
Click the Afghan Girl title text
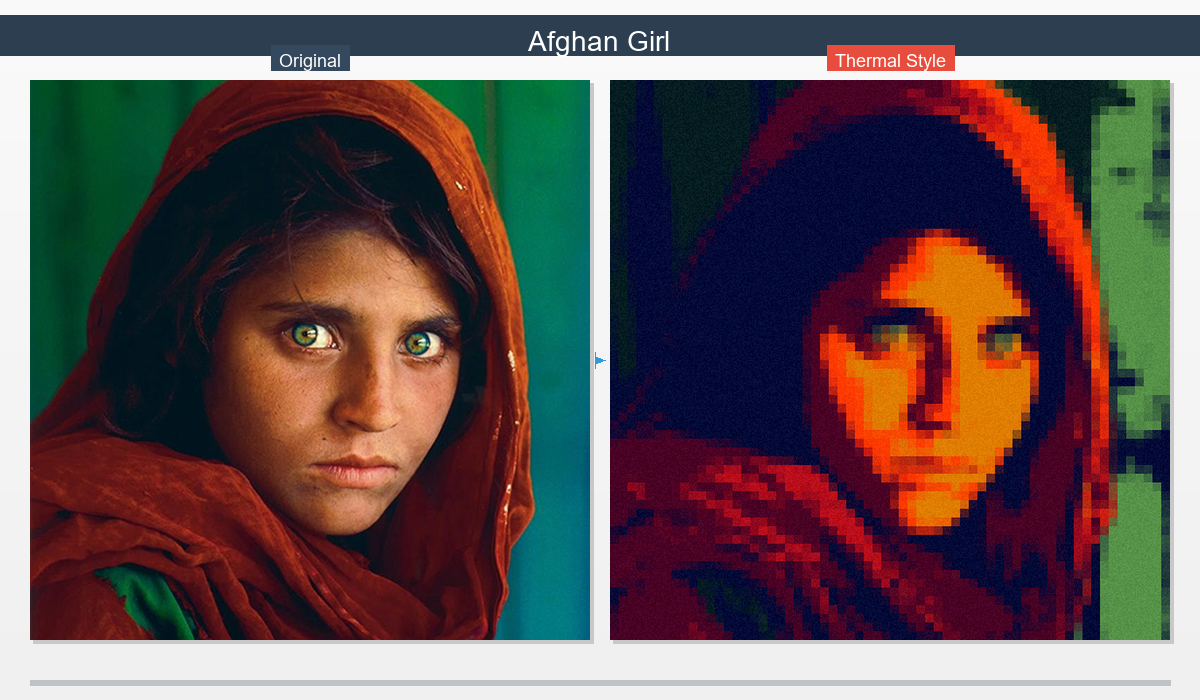(x=599, y=41)
